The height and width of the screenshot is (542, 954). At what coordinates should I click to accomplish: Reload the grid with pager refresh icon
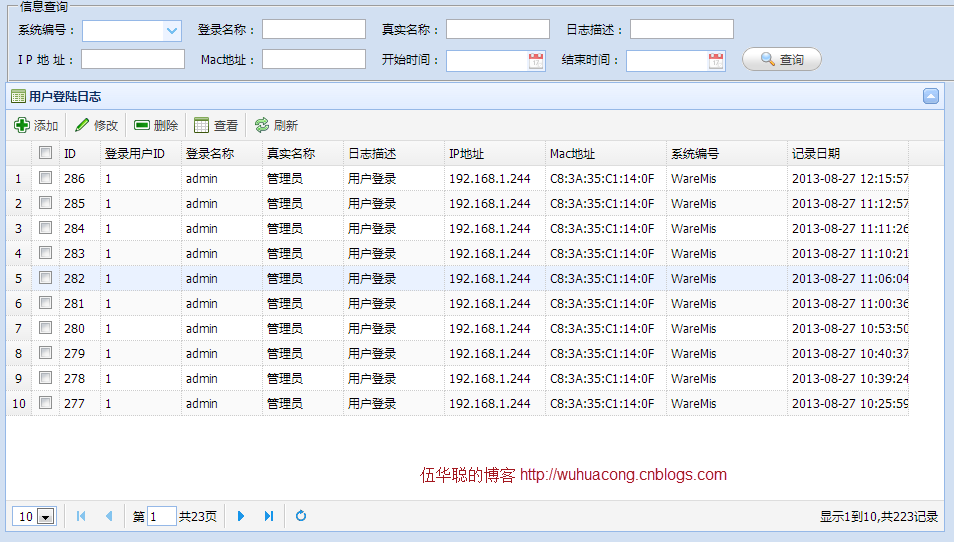click(x=301, y=516)
